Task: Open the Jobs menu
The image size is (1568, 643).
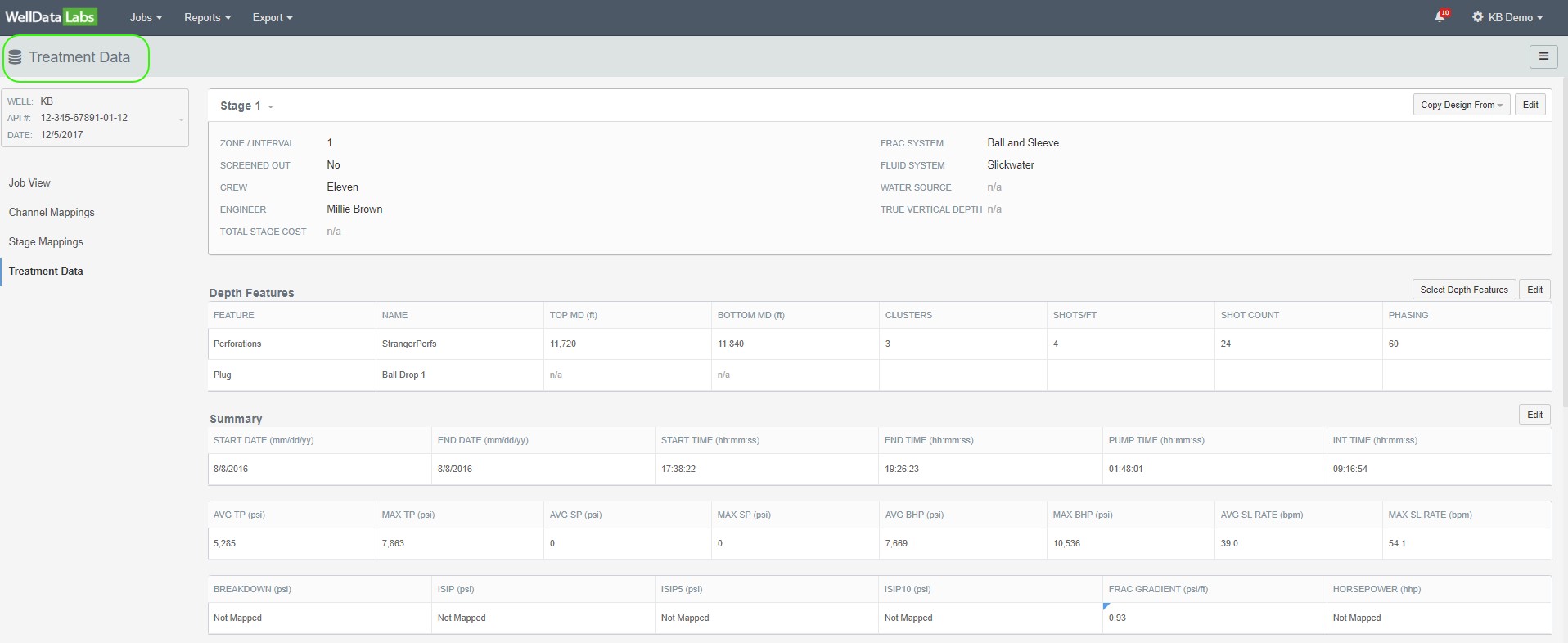Action: click(x=146, y=17)
